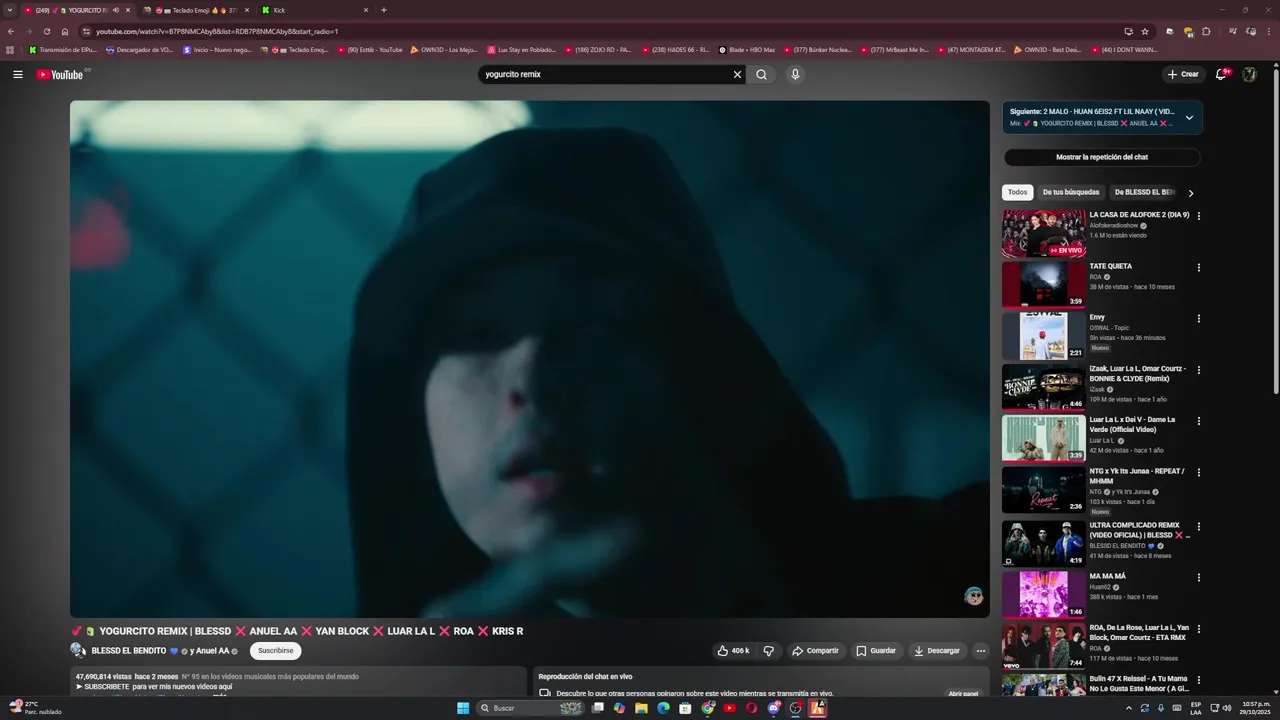This screenshot has height=720, width=1280.
Task: Click the video player area
Action: click(529, 358)
